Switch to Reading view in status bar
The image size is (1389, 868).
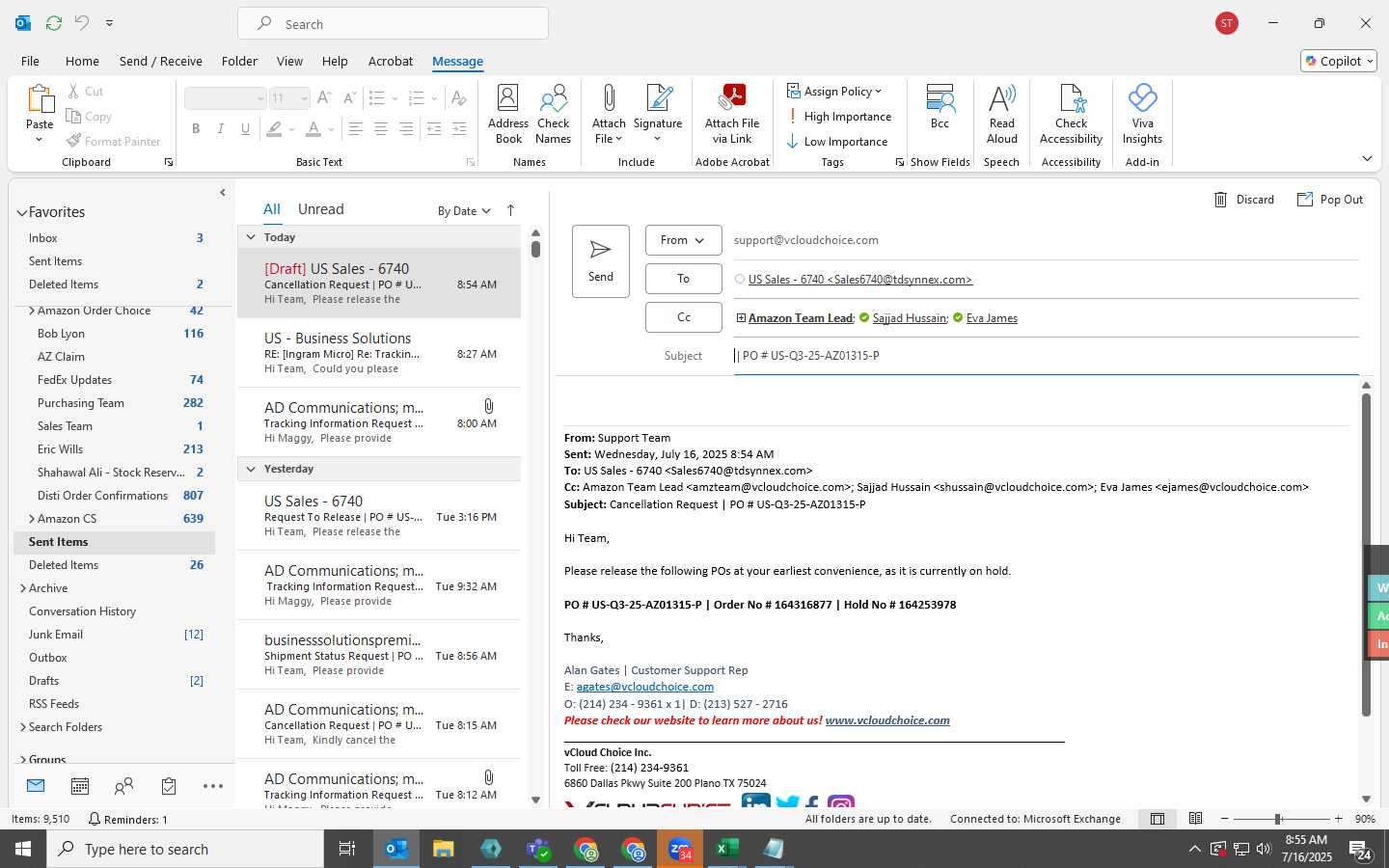pyautogui.click(x=1195, y=819)
